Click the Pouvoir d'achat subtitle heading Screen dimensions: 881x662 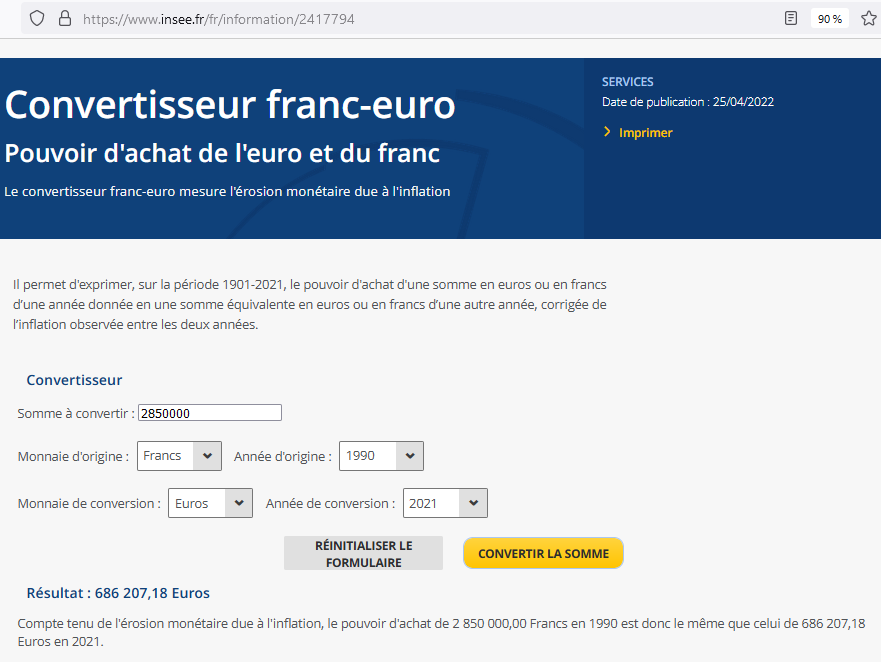click(x=222, y=154)
